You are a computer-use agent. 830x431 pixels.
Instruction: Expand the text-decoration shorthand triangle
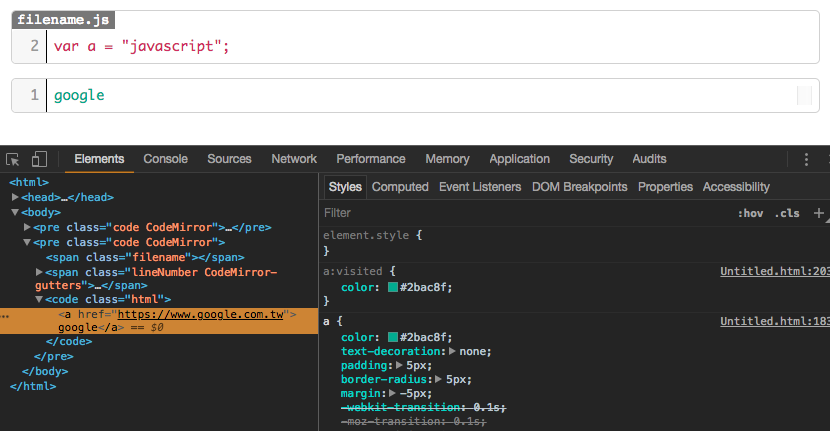click(x=453, y=351)
